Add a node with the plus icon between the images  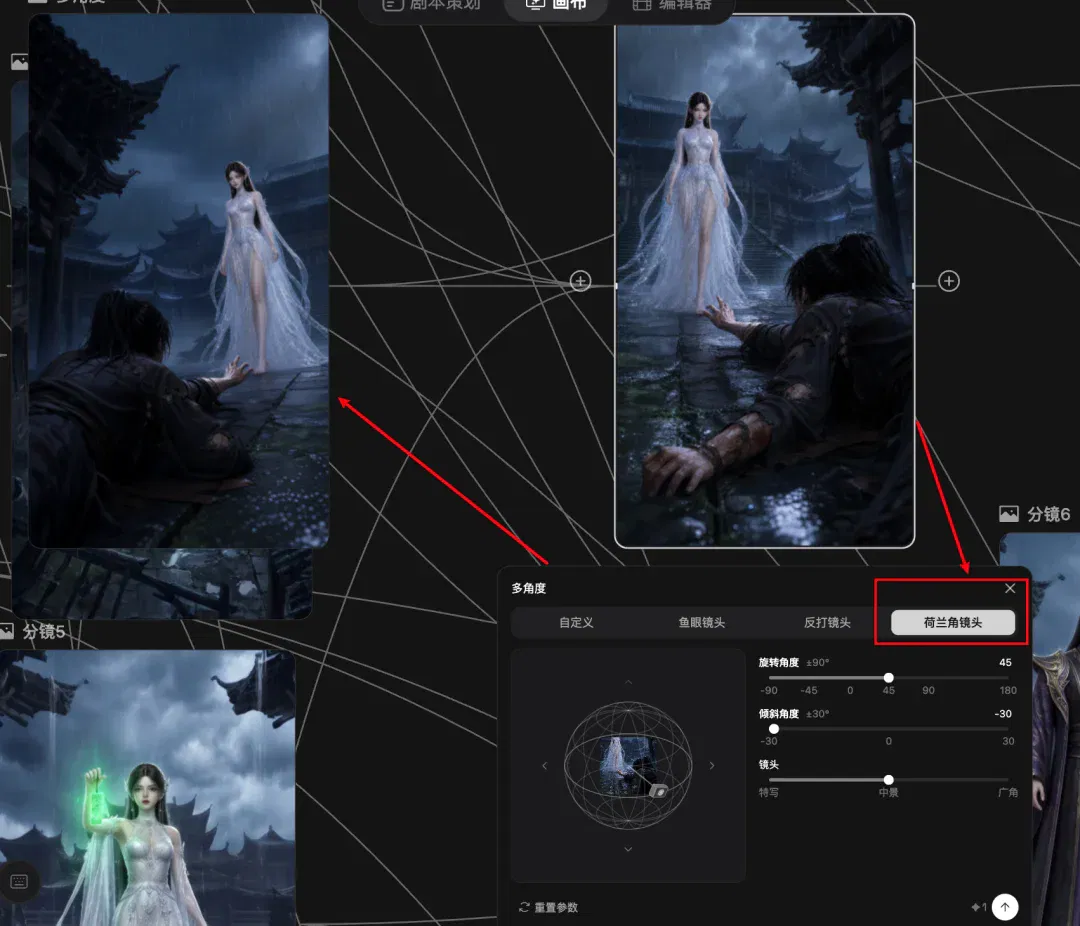581,281
